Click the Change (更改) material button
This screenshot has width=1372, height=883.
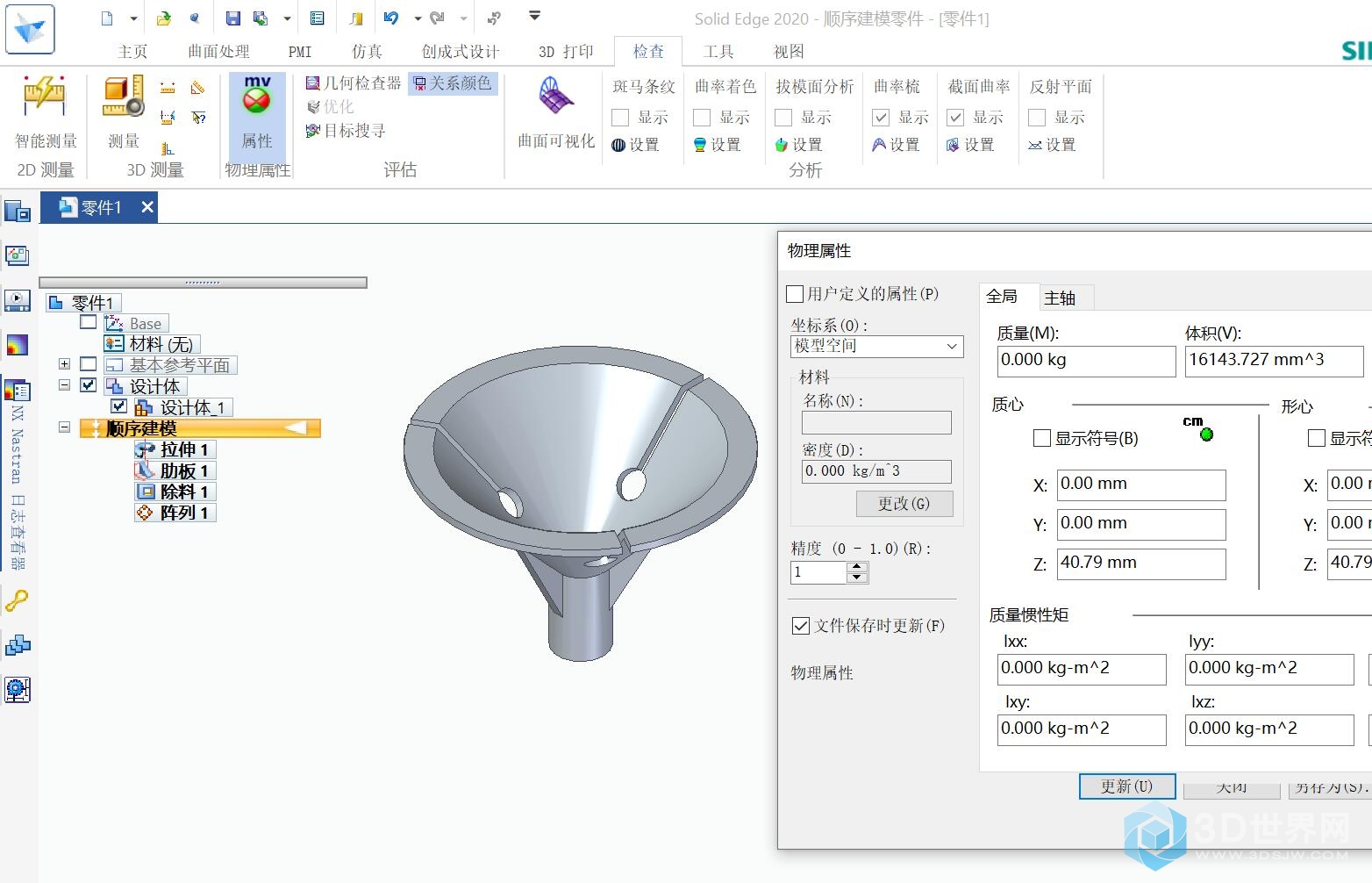pos(904,504)
